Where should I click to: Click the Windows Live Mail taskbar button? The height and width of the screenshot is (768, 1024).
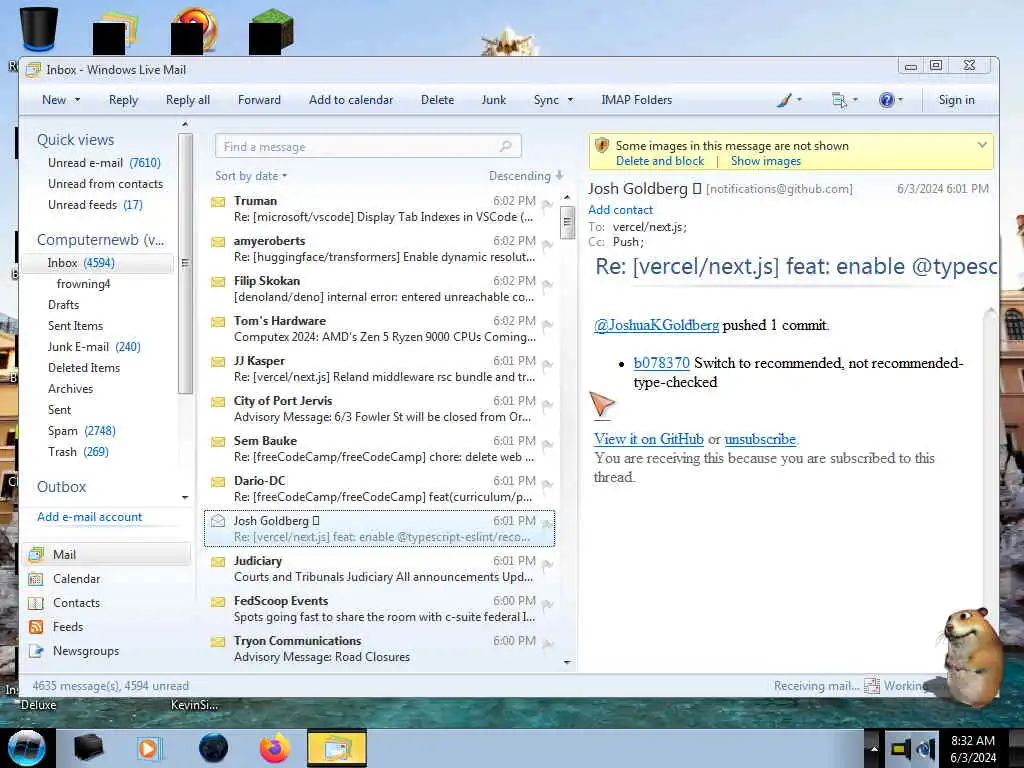coord(336,748)
